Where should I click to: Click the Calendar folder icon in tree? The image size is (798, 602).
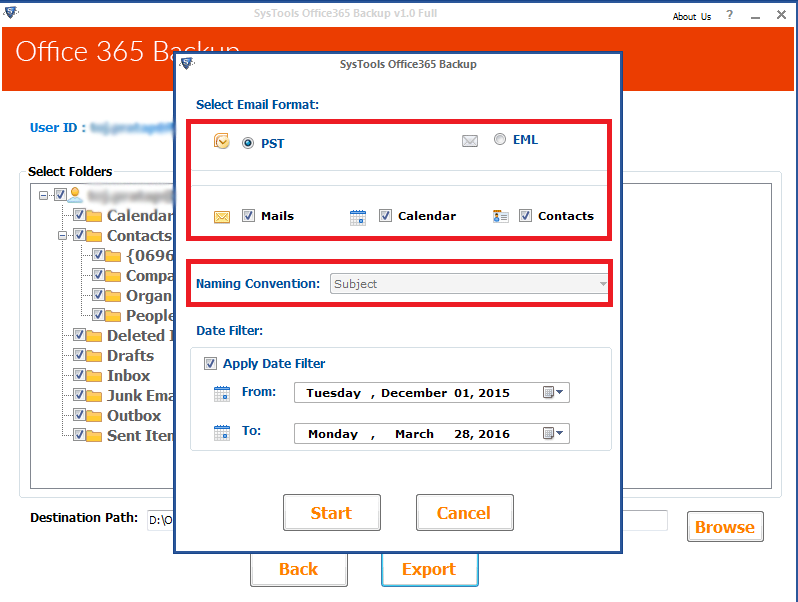[94, 216]
